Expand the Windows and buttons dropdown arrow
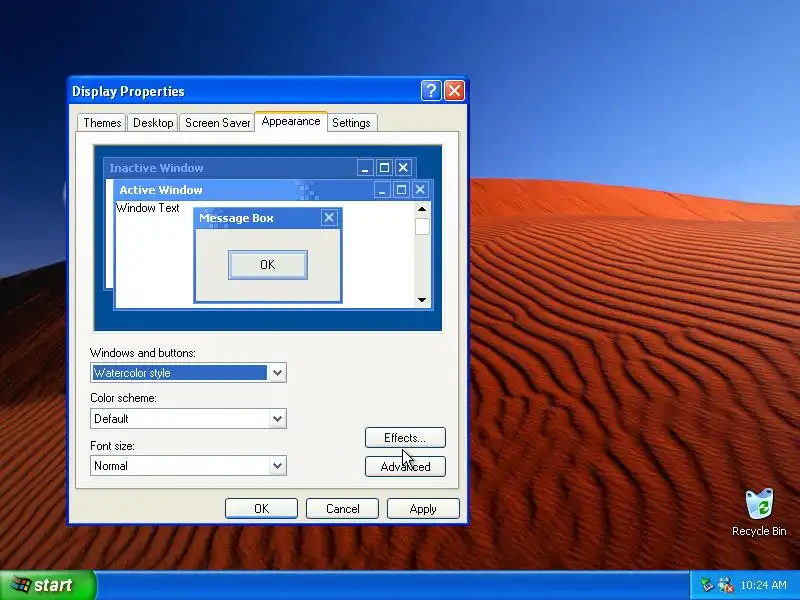Viewport: 800px width, 600px height. (x=277, y=373)
